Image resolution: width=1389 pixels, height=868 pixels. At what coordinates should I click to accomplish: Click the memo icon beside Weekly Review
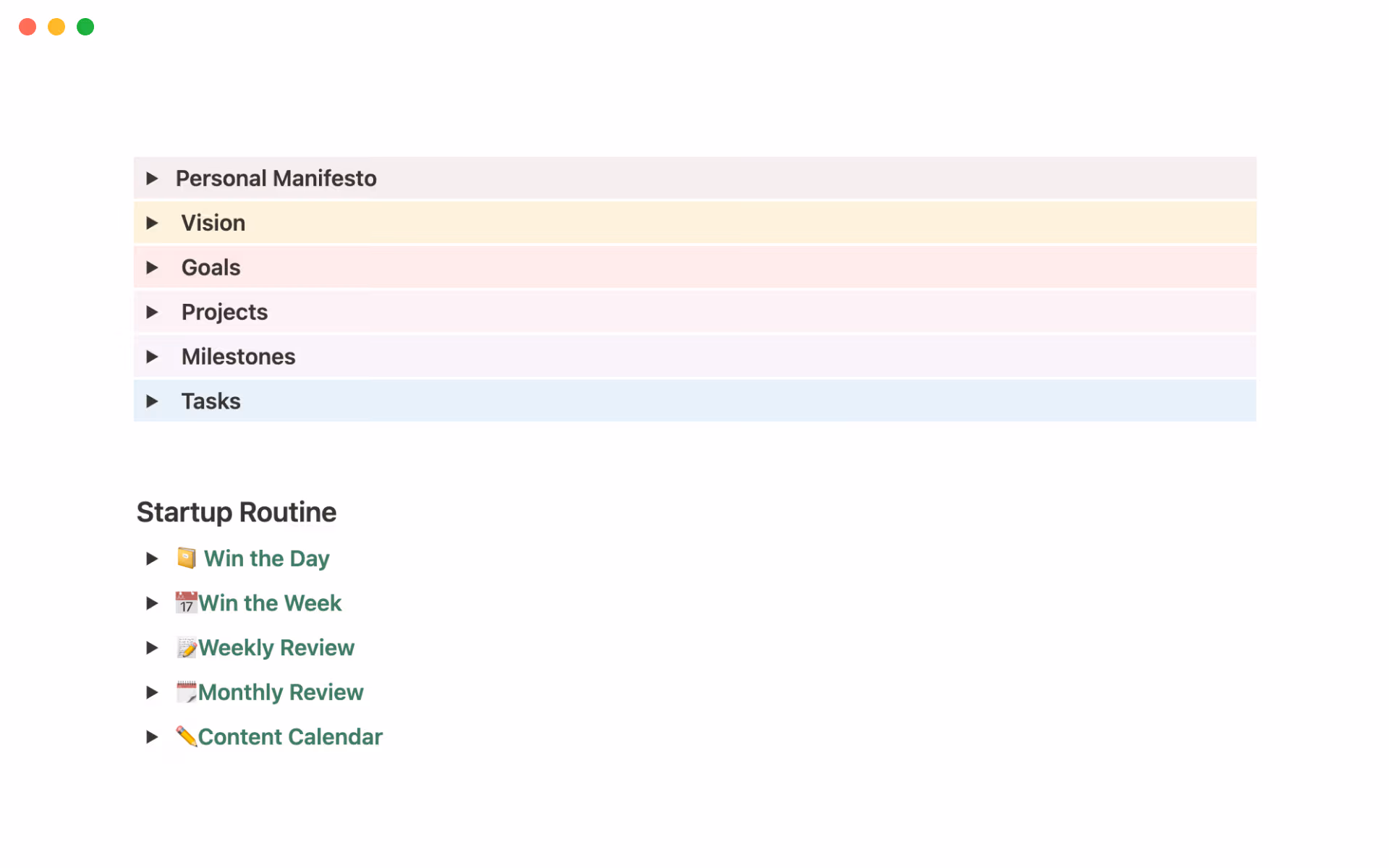click(x=187, y=647)
